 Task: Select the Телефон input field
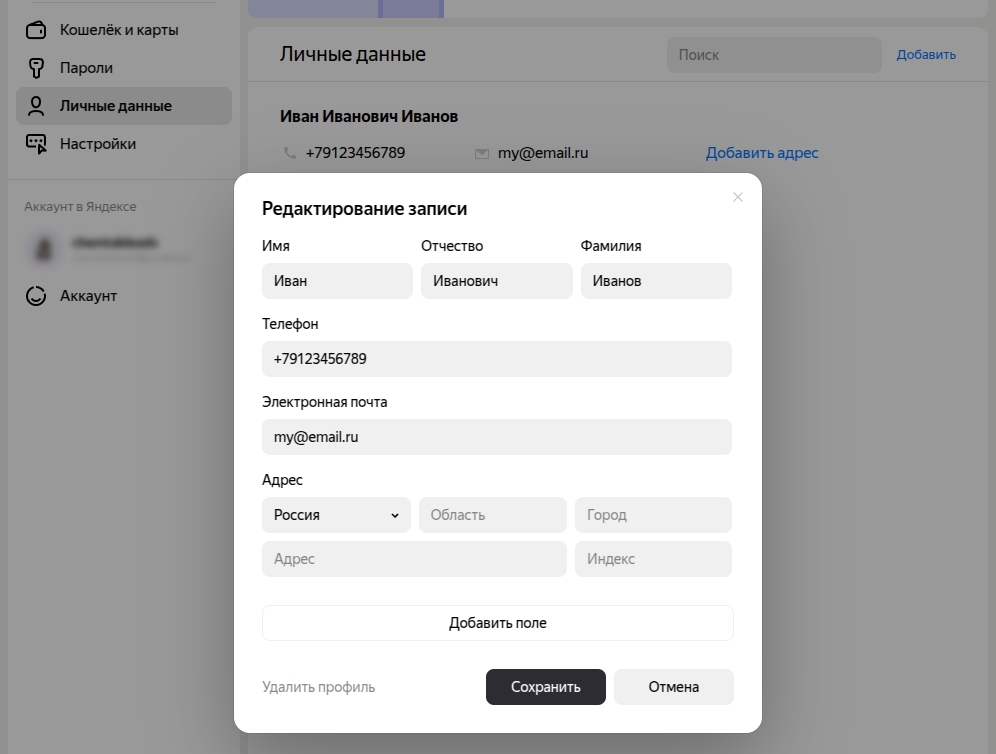tap(496, 359)
